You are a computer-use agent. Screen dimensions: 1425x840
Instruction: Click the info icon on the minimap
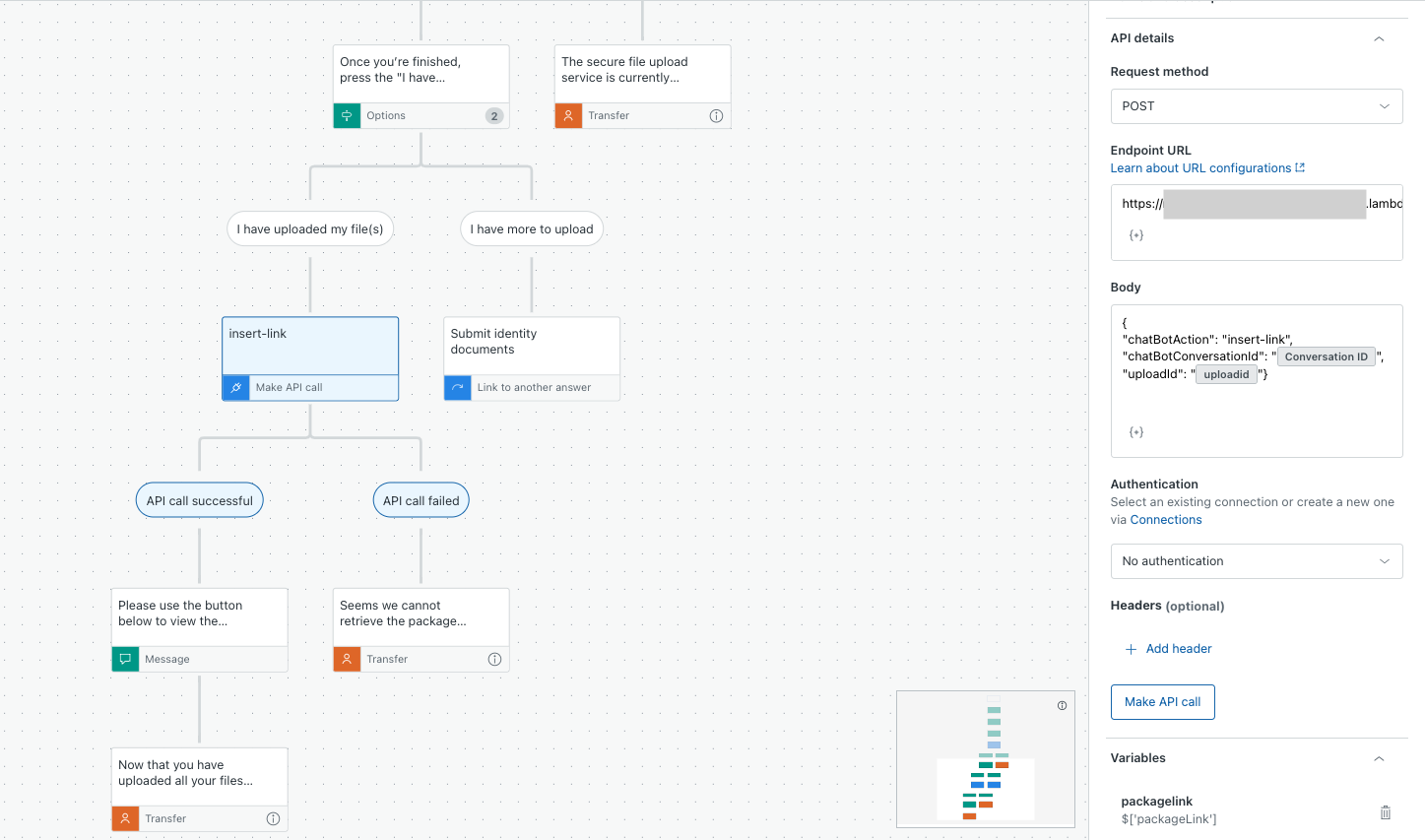click(x=1062, y=705)
